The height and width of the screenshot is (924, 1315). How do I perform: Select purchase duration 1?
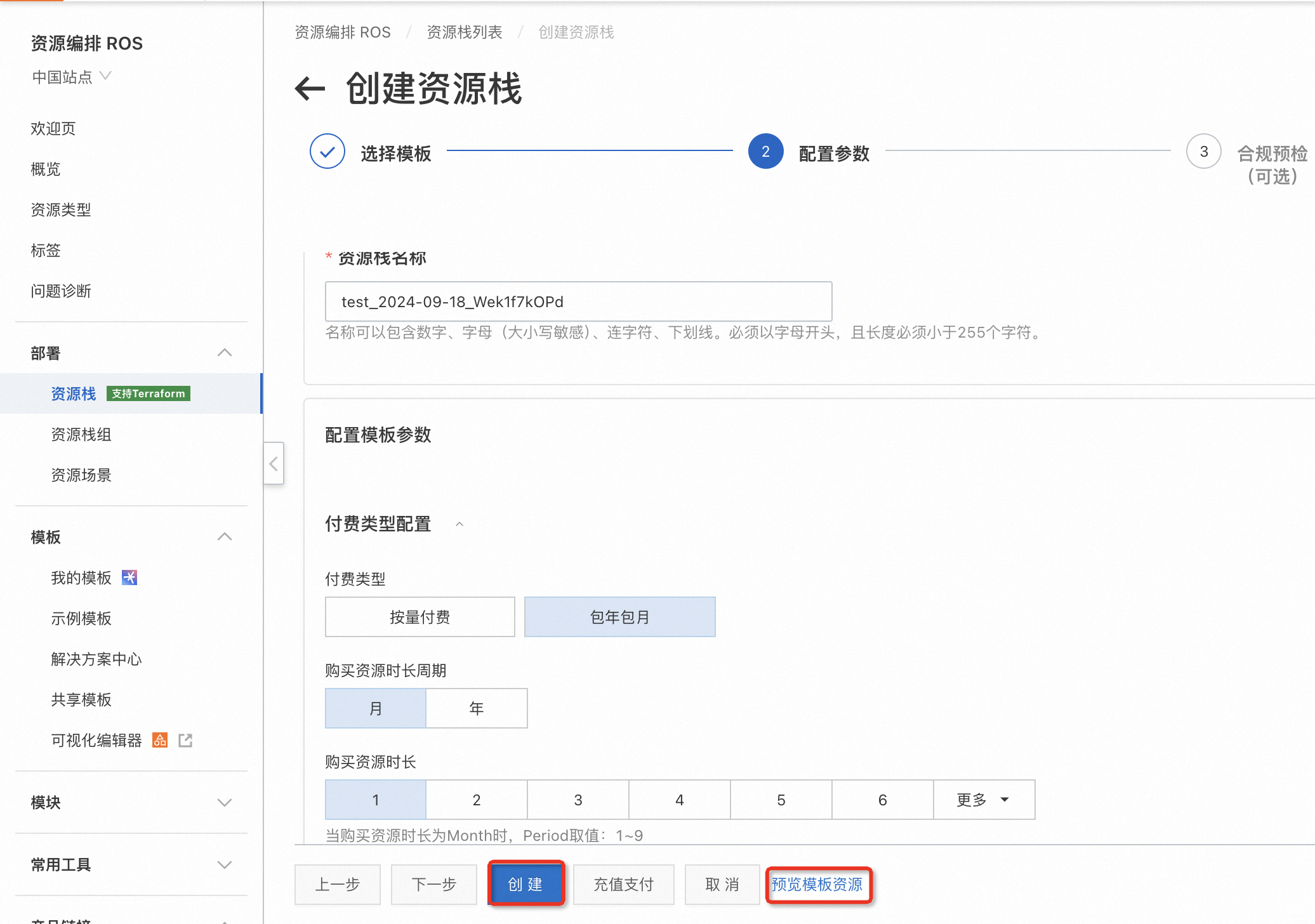click(376, 800)
